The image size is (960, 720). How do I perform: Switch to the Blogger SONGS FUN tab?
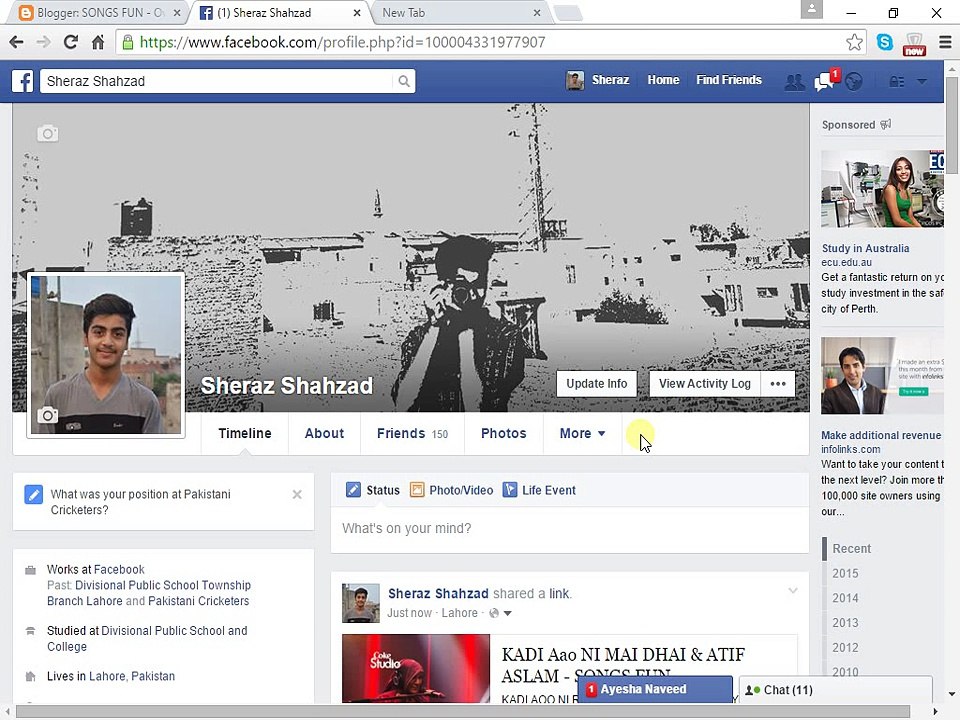pyautogui.click(x=98, y=13)
